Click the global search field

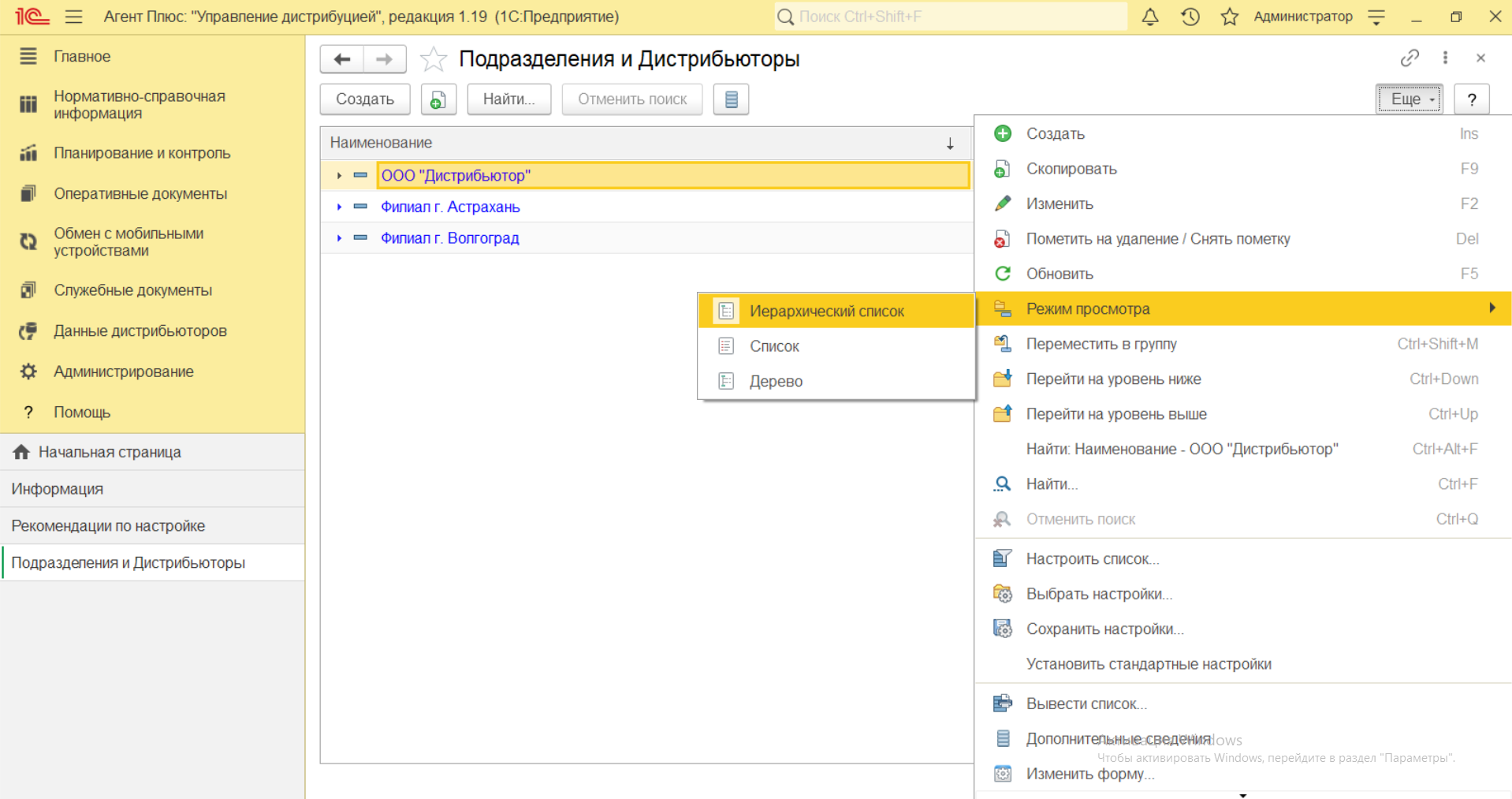coord(950,17)
